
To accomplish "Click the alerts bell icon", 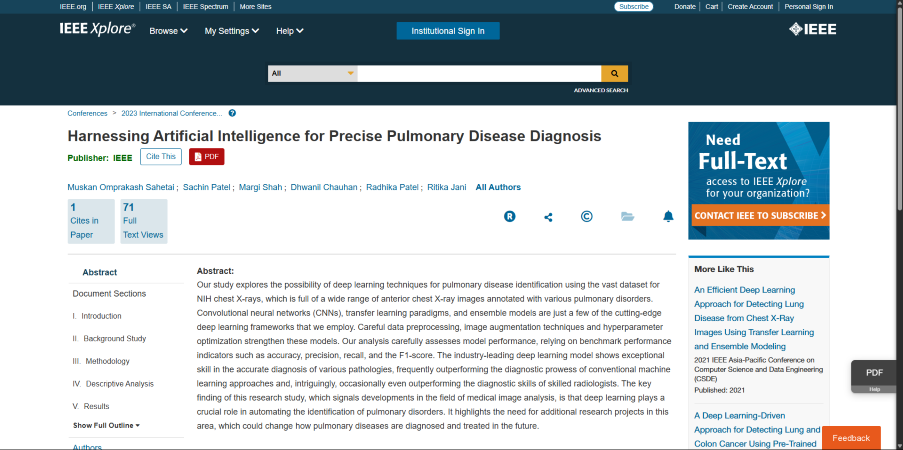I will click(668, 217).
